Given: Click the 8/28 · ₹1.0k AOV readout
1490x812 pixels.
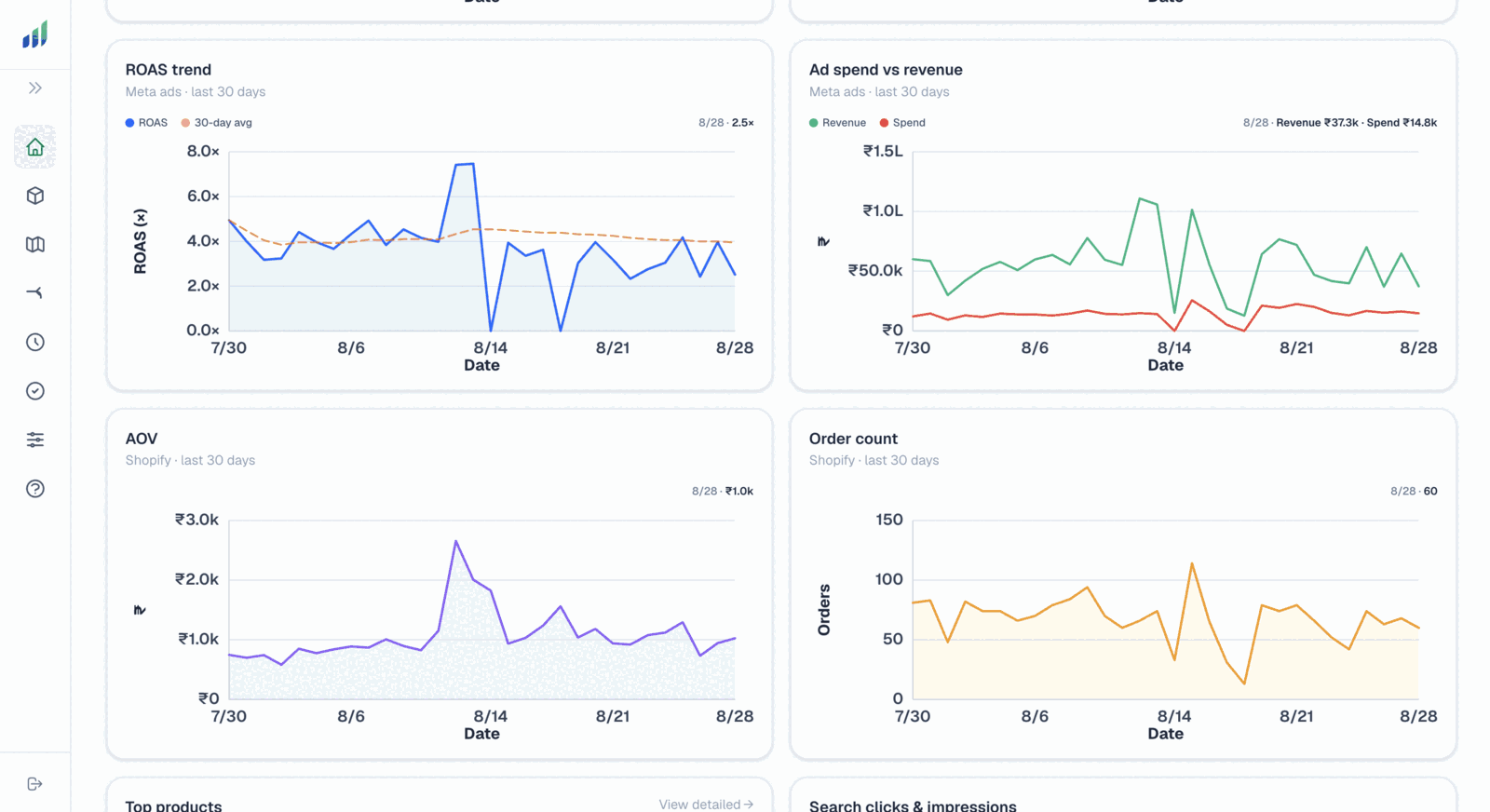Looking at the screenshot, I should (x=723, y=492).
